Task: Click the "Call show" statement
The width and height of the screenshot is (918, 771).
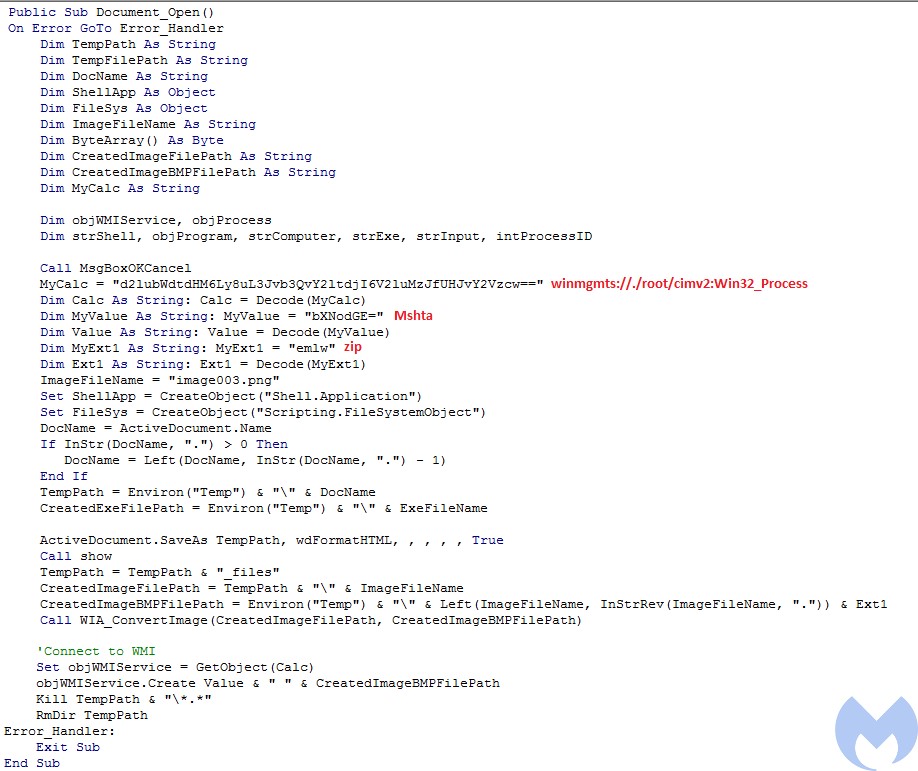Action: pyautogui.click(x=76, y=556)
